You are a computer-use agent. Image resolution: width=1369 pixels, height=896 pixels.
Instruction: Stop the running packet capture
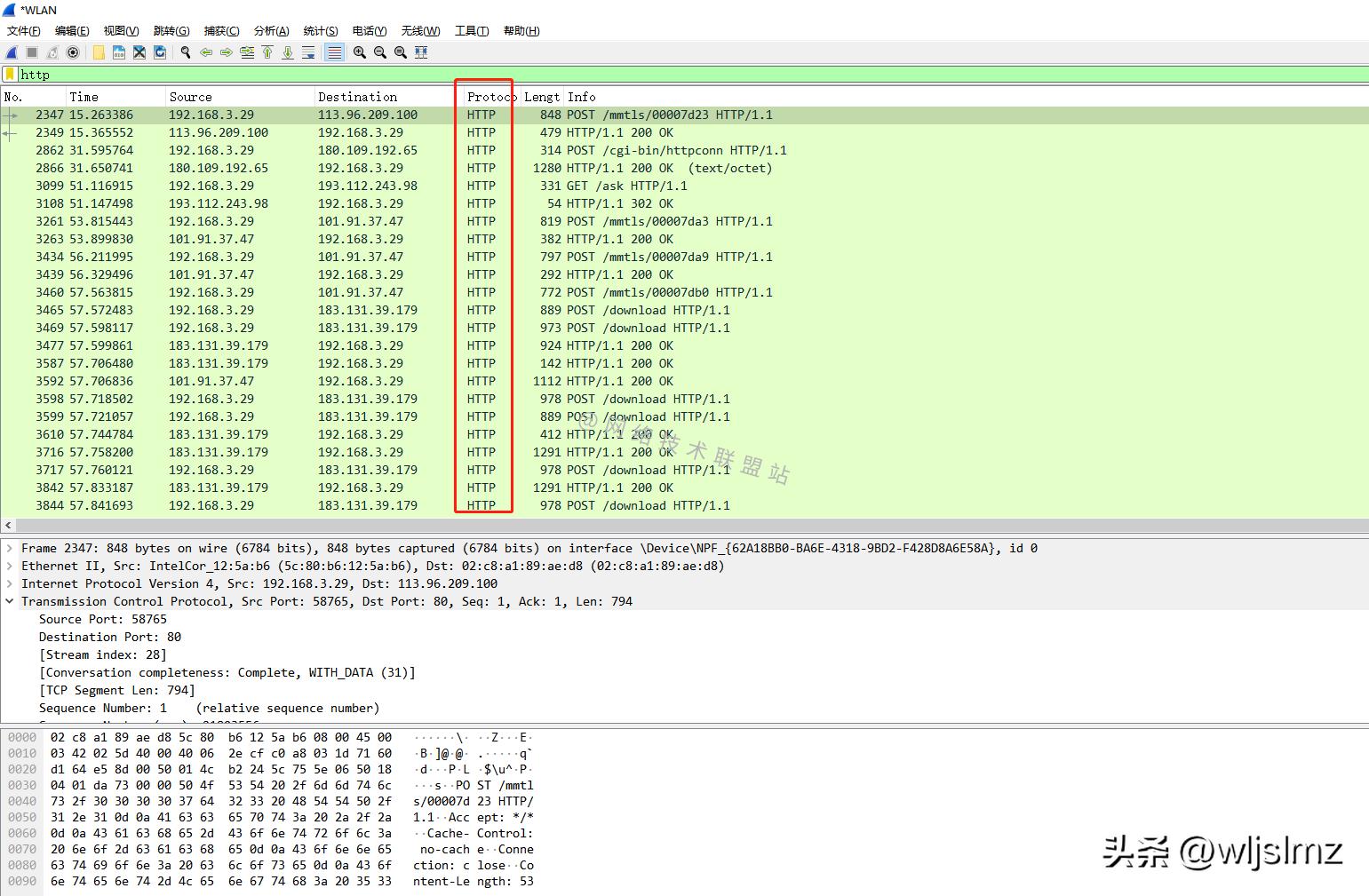32,52
